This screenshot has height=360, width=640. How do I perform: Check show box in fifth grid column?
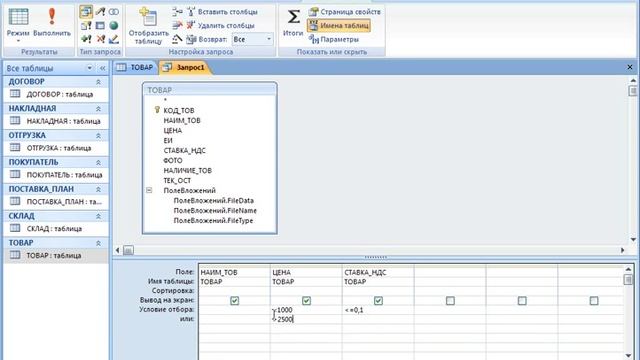coord(522,301)
